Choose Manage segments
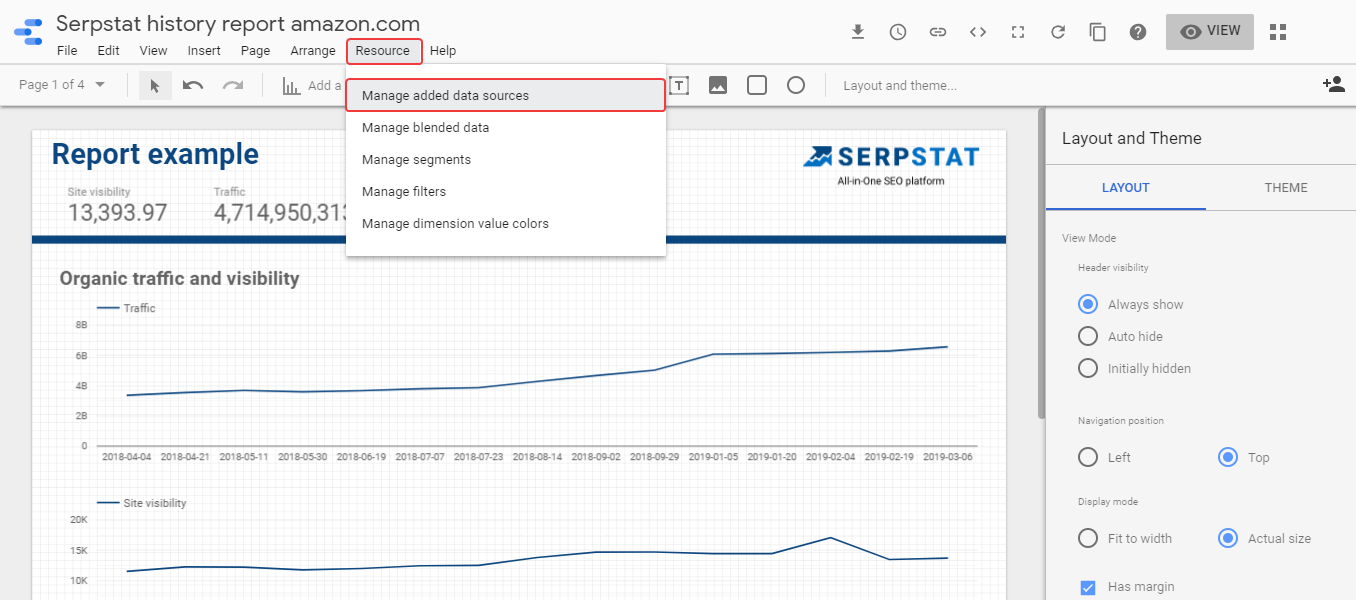Image resolution: width=1356 pixels, height=600 pixels. coord(505,159)
